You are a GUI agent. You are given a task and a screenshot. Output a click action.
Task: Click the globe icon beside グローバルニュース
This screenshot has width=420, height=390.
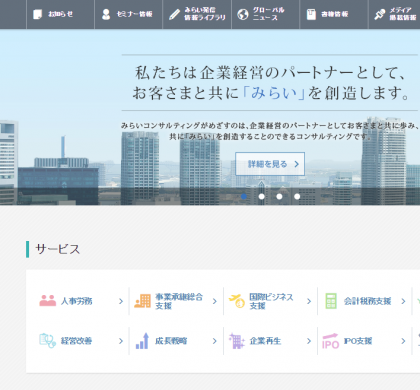click(243, 14)
